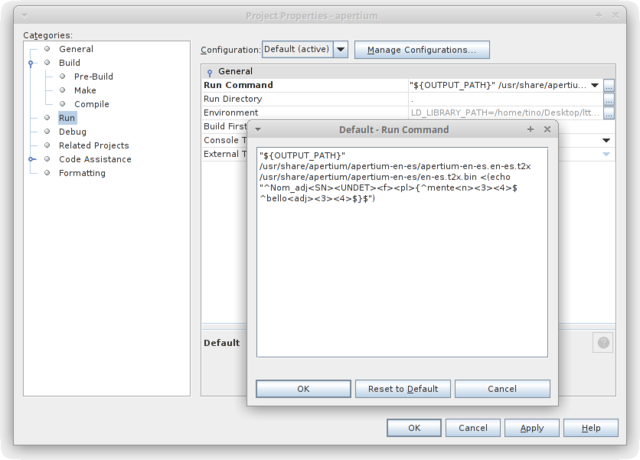The width and height of the screenshot is (640, 460).
Task: Select the Debug category
Action: pos(72,131)
